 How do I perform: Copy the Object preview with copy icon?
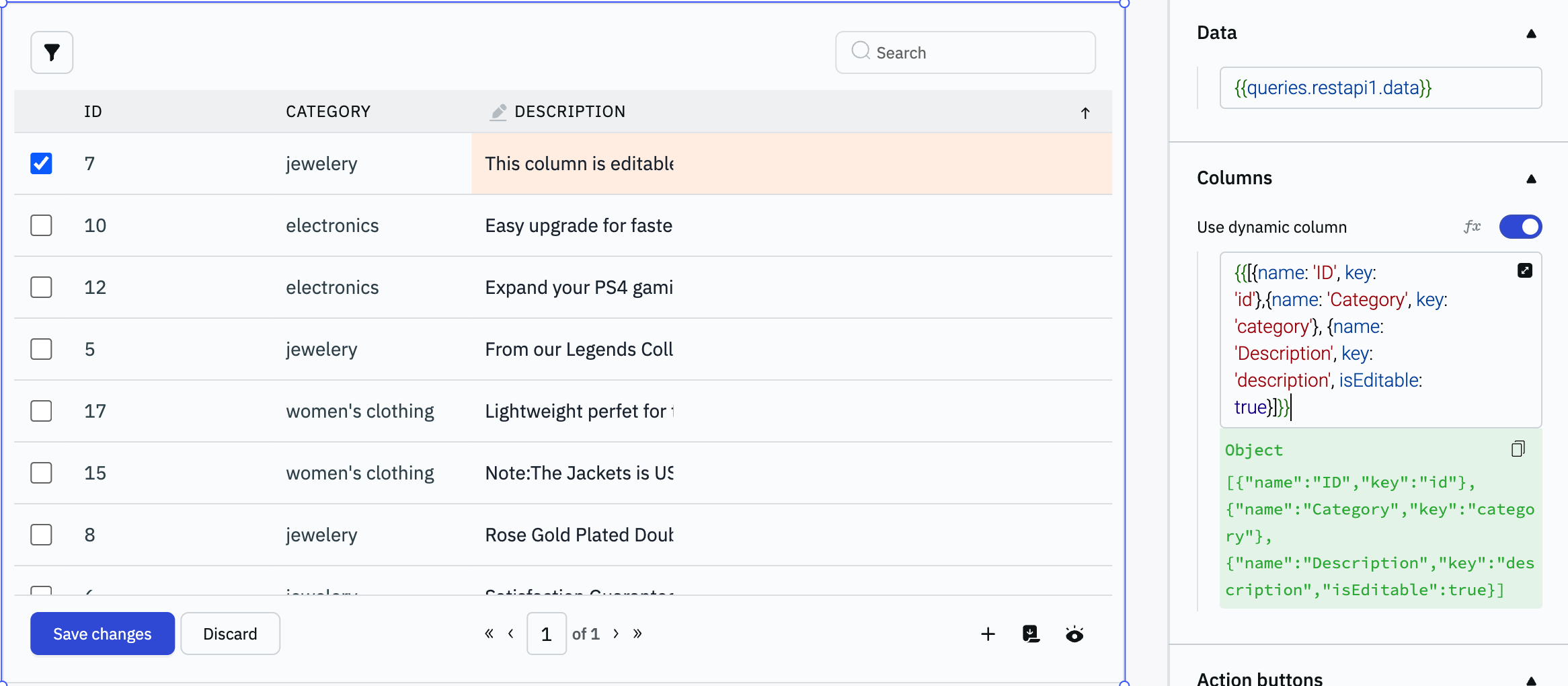(1518, 449)
